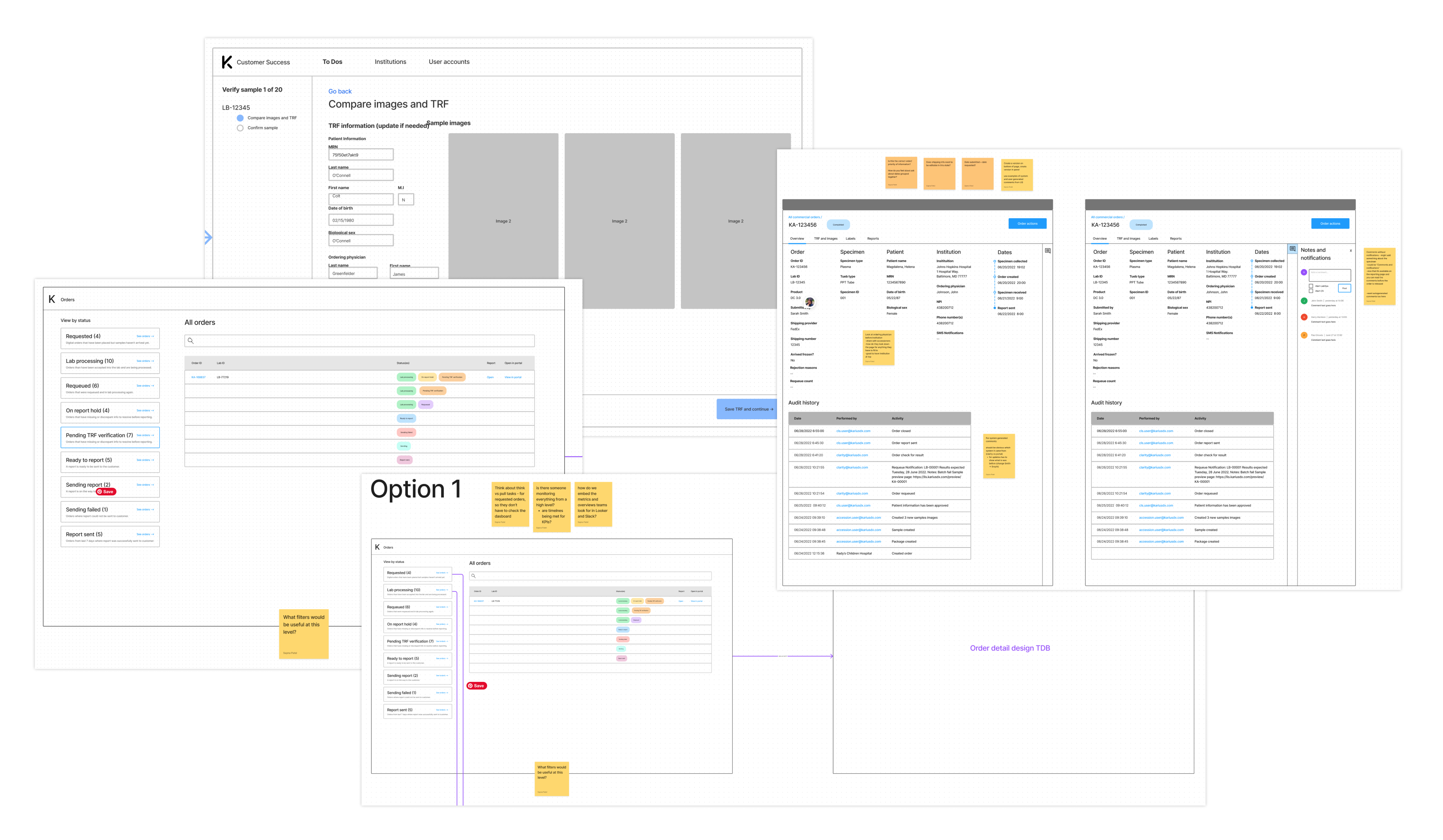This screenshot has height=840, width=1443.
Task: Switch to Labels tab in the Notes panel order detail
Action: (x=1153, y=239)
